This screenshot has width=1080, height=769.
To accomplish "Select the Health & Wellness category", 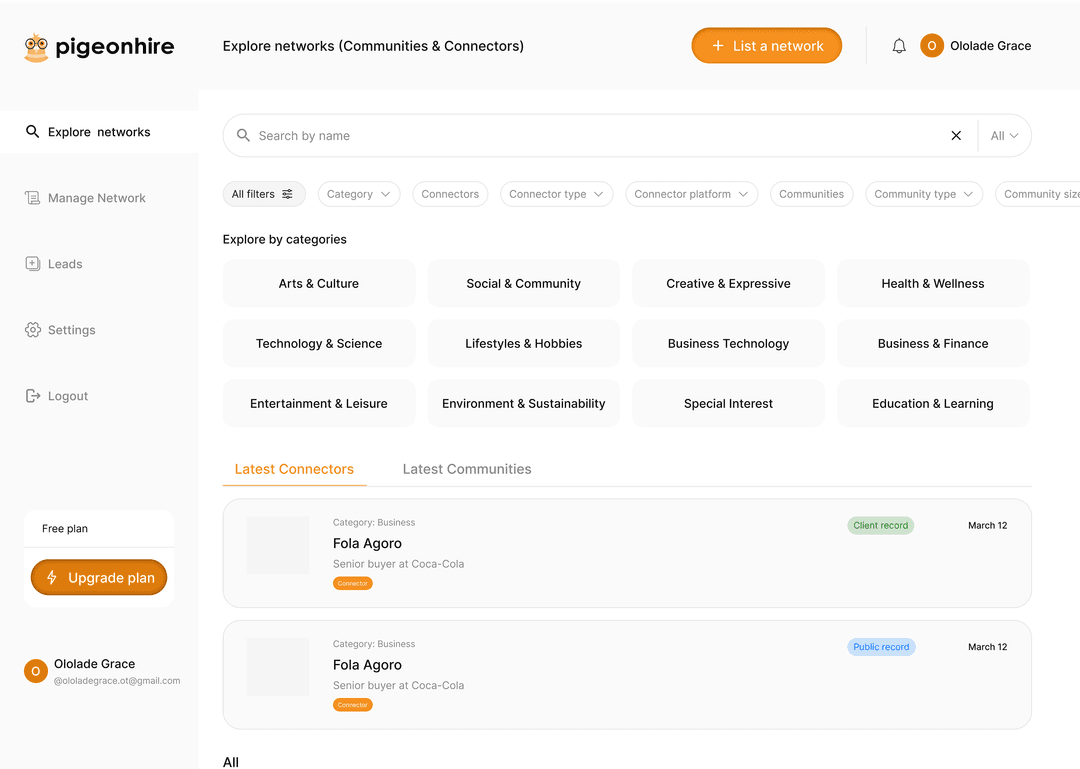I will (932, 284).
